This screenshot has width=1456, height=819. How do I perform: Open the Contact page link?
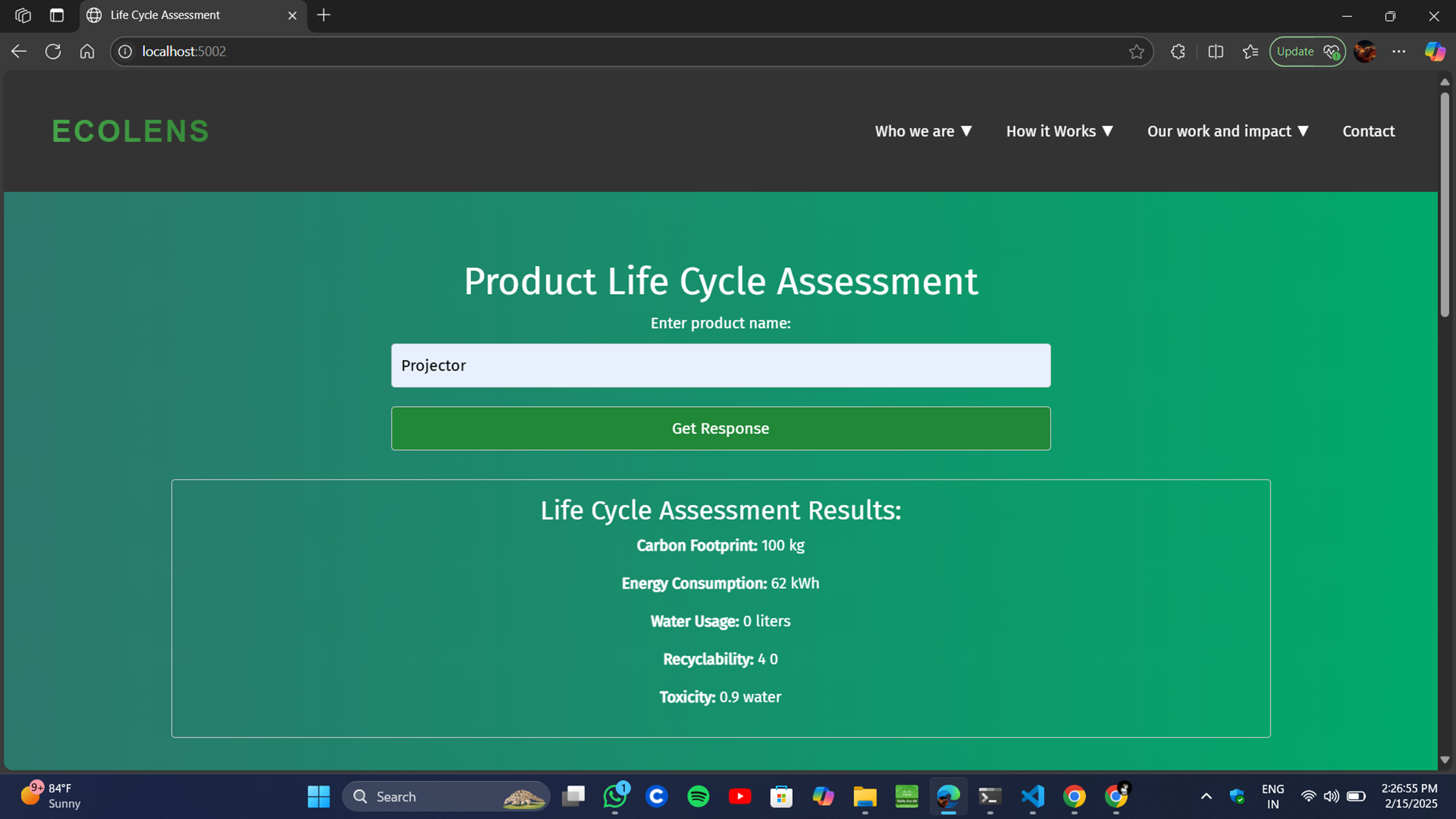click(1368, 131)
